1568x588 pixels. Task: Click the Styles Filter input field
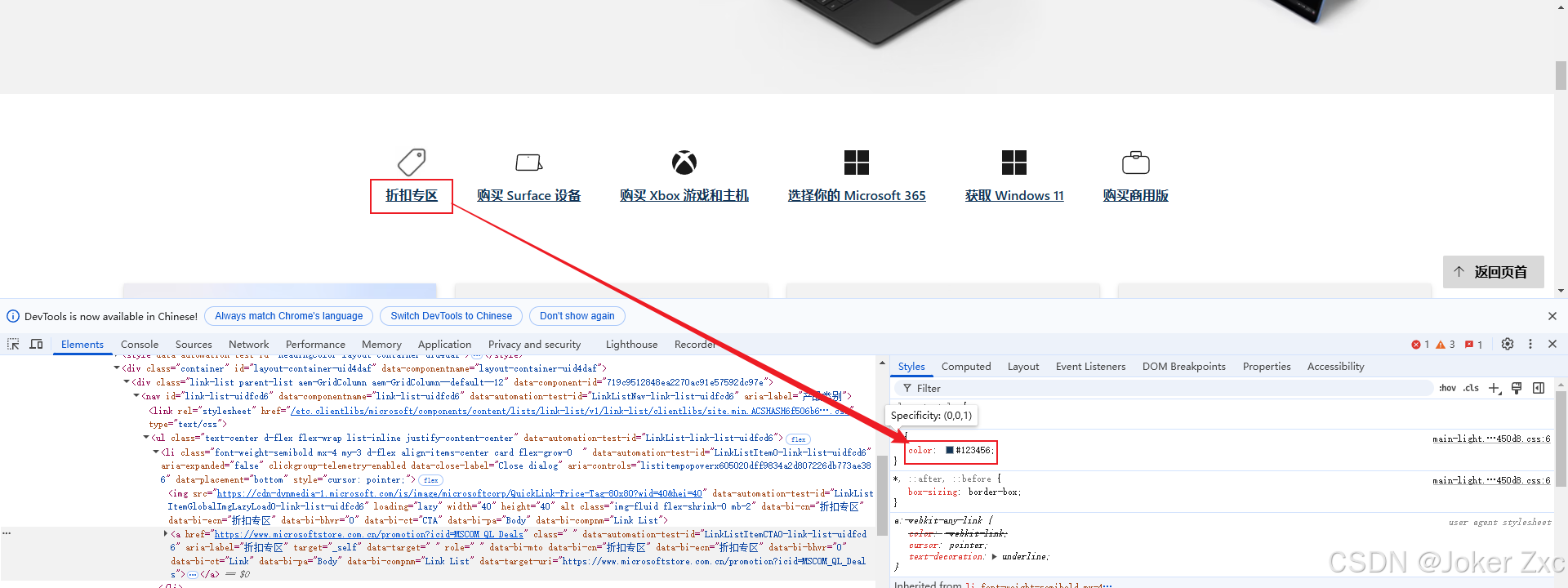point(1164,389)
